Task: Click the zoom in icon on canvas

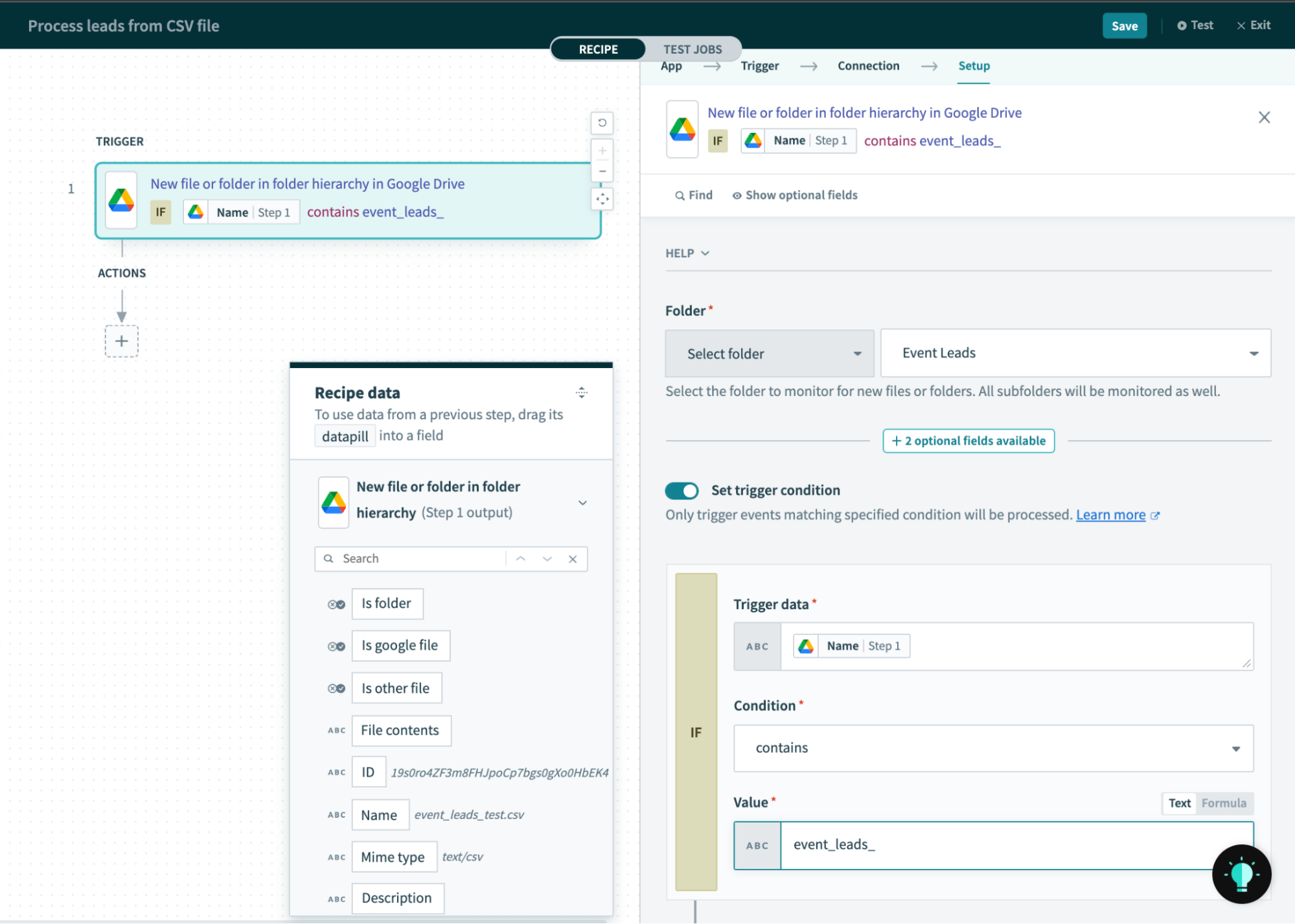Action: pyautogui.click(x=601, y=151)
